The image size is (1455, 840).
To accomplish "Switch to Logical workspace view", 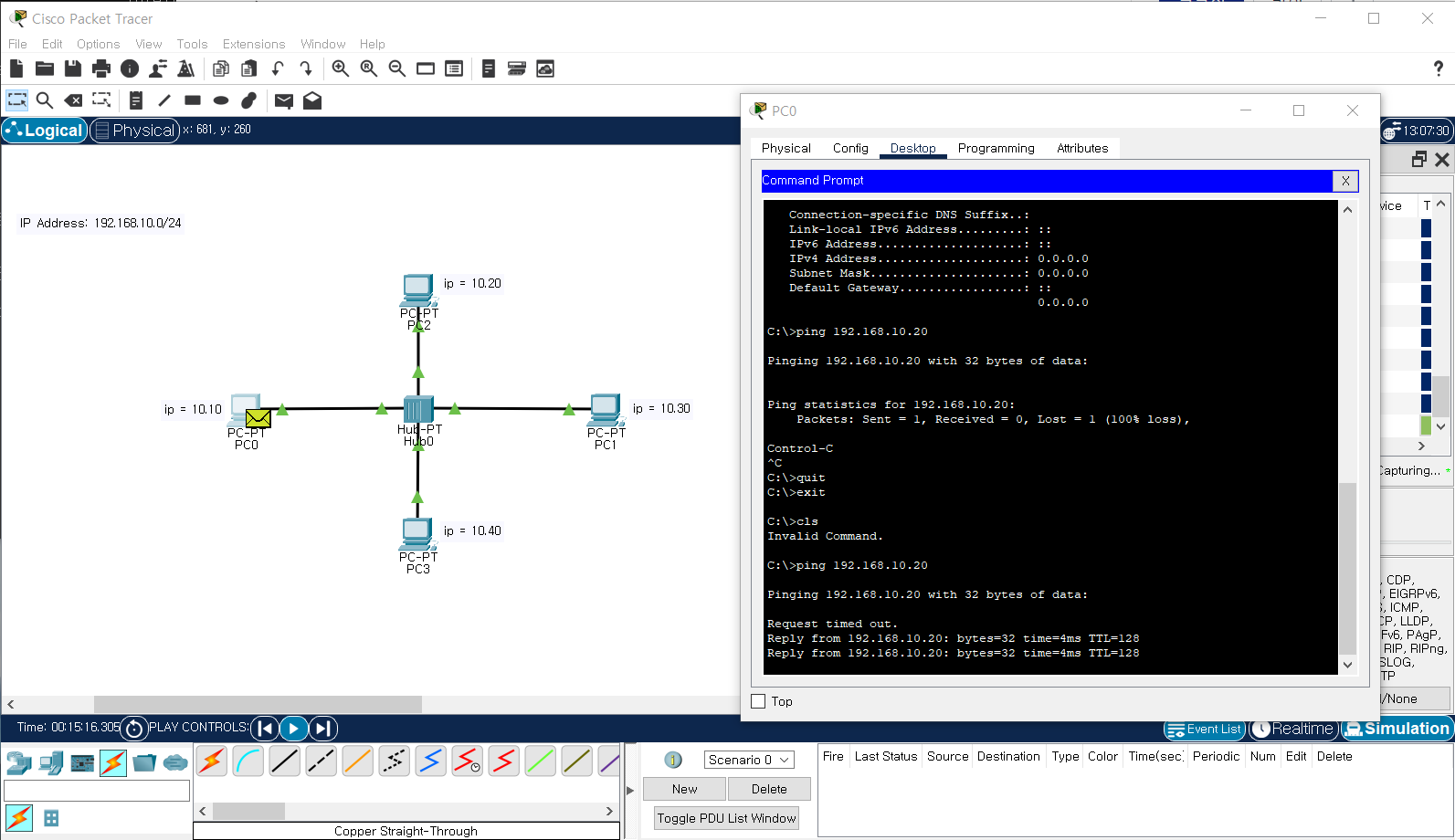I will click(x=44, y=131).
